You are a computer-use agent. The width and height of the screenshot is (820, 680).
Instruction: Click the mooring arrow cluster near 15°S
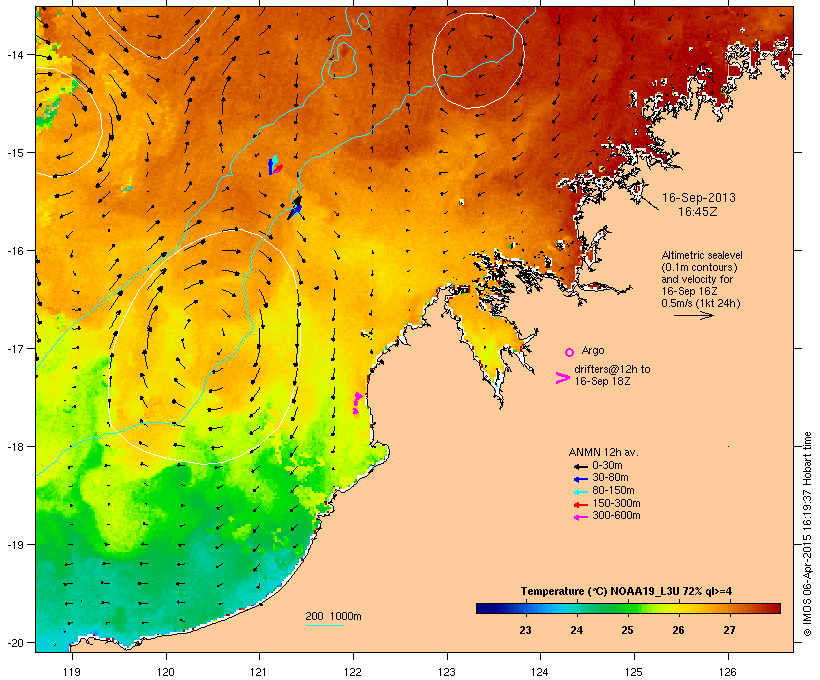(275, 165)
